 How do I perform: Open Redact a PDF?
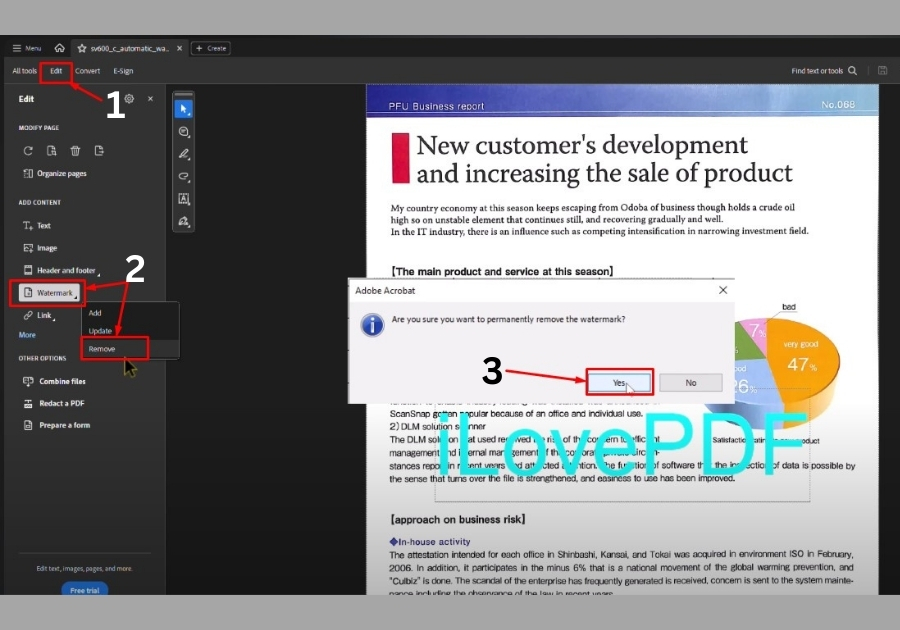(x=53, y=403)
